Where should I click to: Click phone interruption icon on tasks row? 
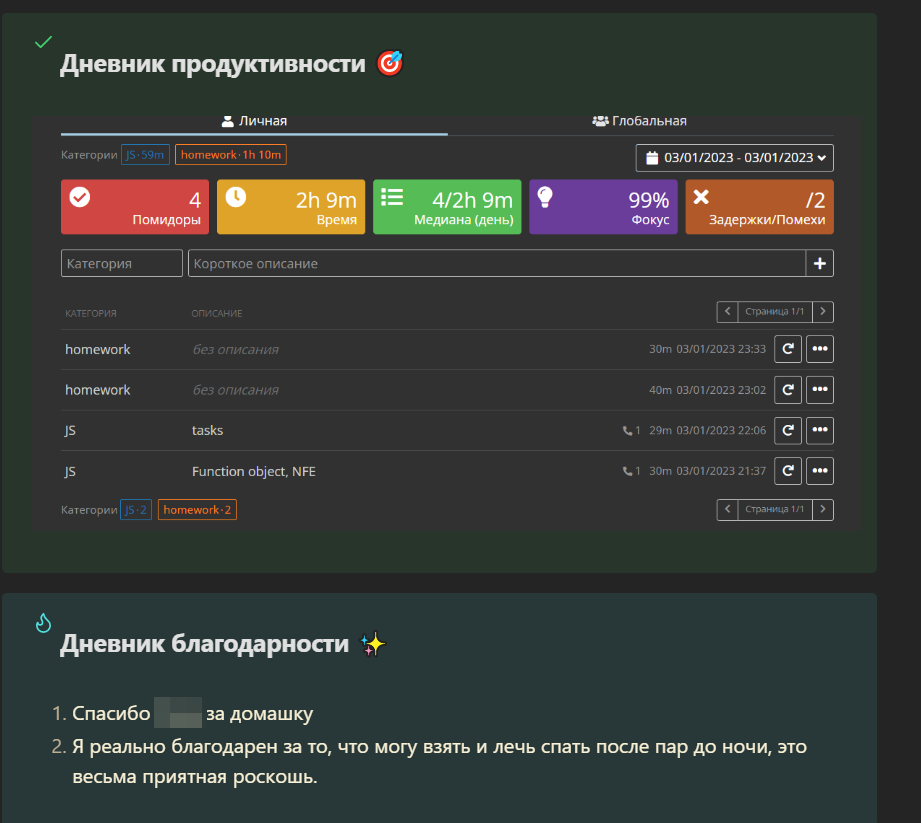click(627, 431)
